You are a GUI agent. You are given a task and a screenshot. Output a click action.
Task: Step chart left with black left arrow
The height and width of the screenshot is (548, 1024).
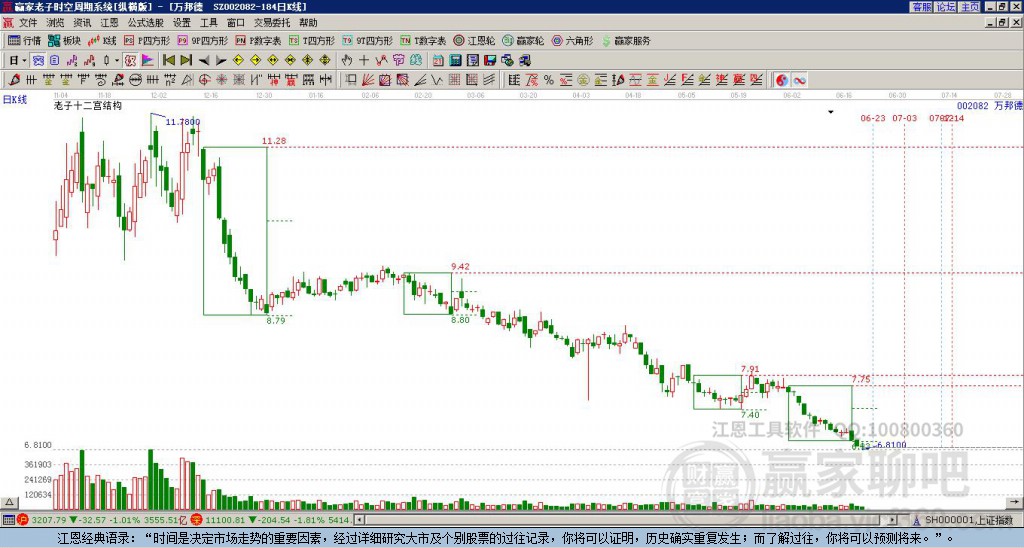click(204, 61)
